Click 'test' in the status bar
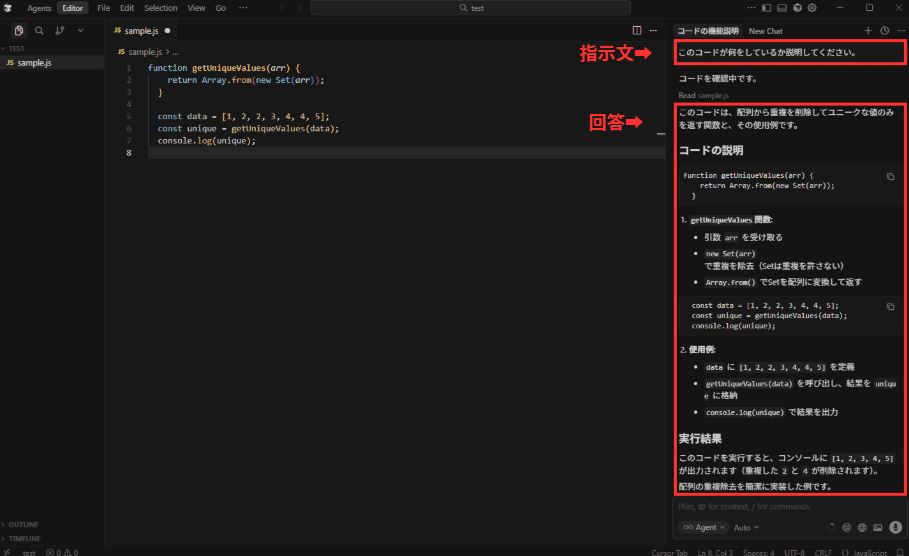909x556 pixels. 29,553
